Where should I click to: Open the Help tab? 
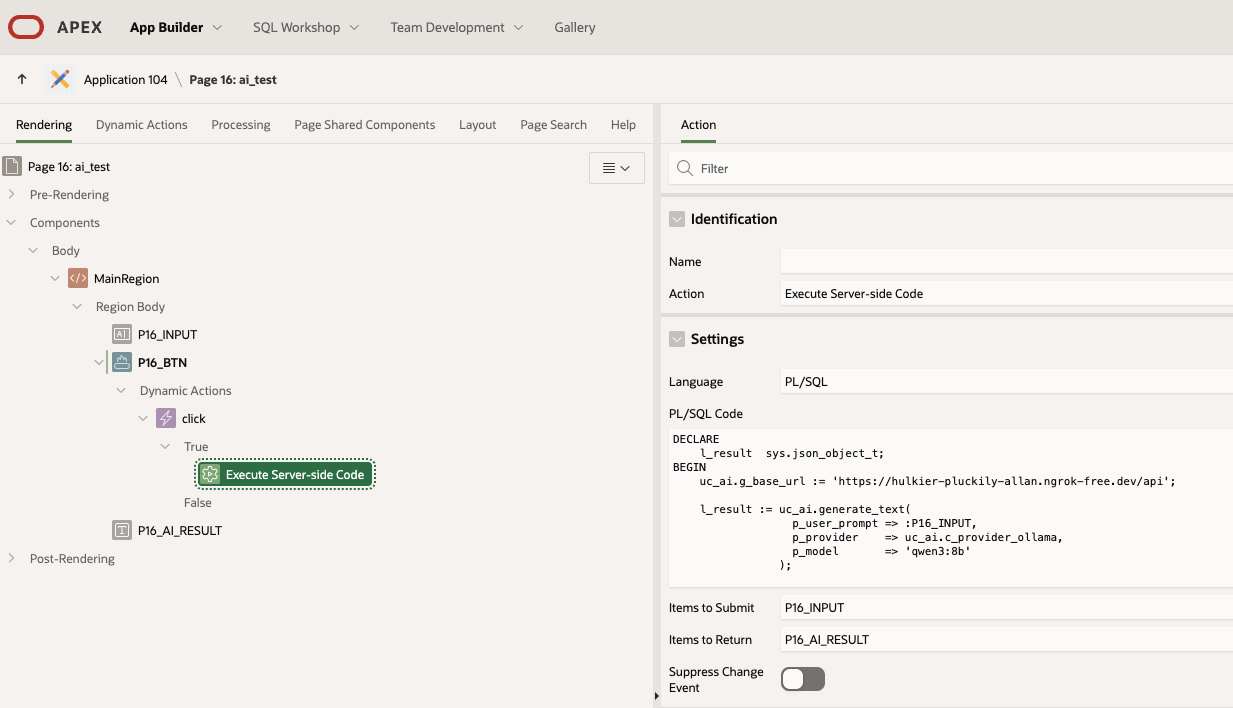click(x=623, y=125)
